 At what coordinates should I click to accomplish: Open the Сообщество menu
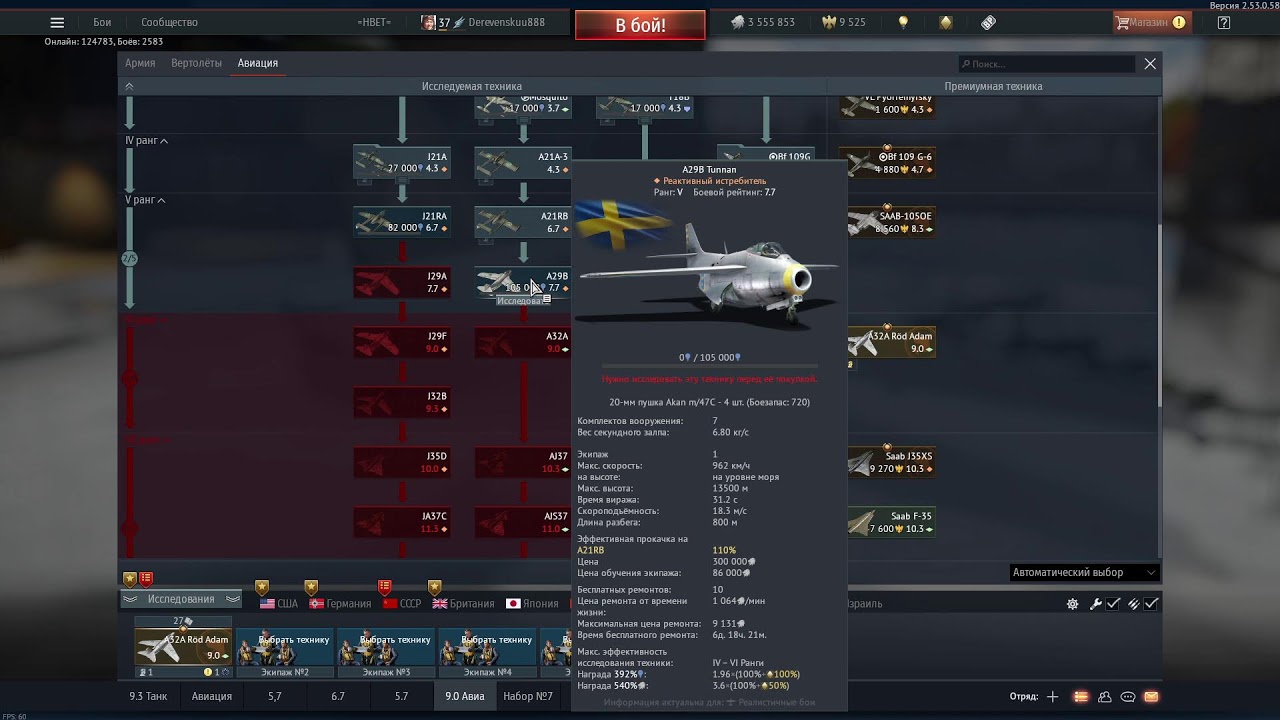pyautogui.click(x=169, y=22)
